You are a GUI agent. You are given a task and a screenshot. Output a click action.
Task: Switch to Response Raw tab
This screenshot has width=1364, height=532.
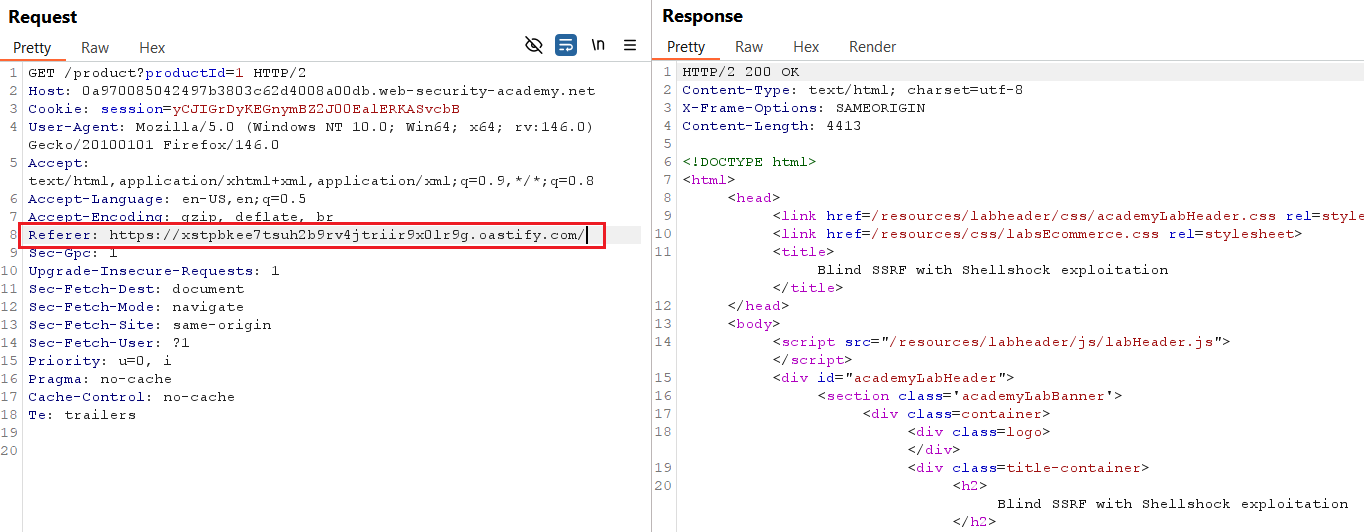click(749, 46)
